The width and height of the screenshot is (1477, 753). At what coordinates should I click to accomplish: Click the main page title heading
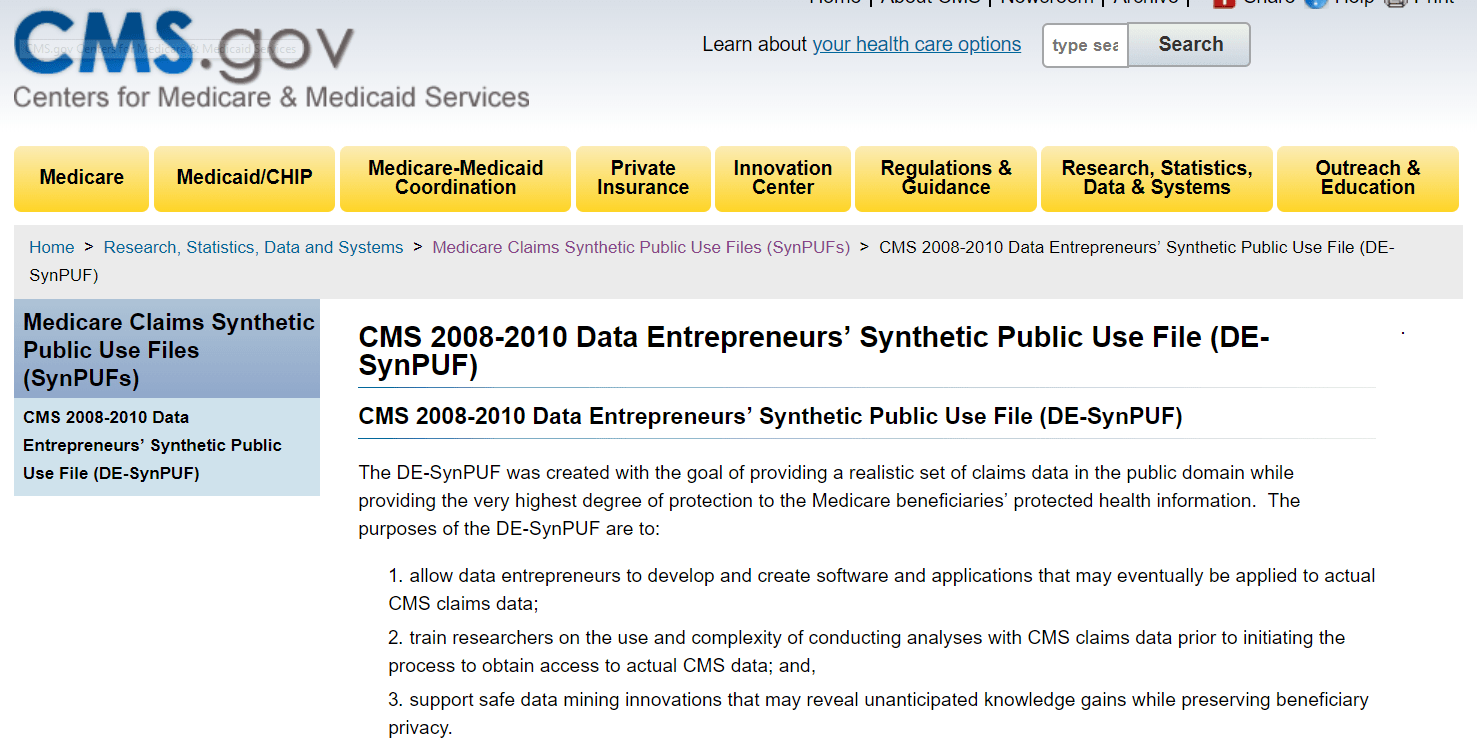(814, 351)
